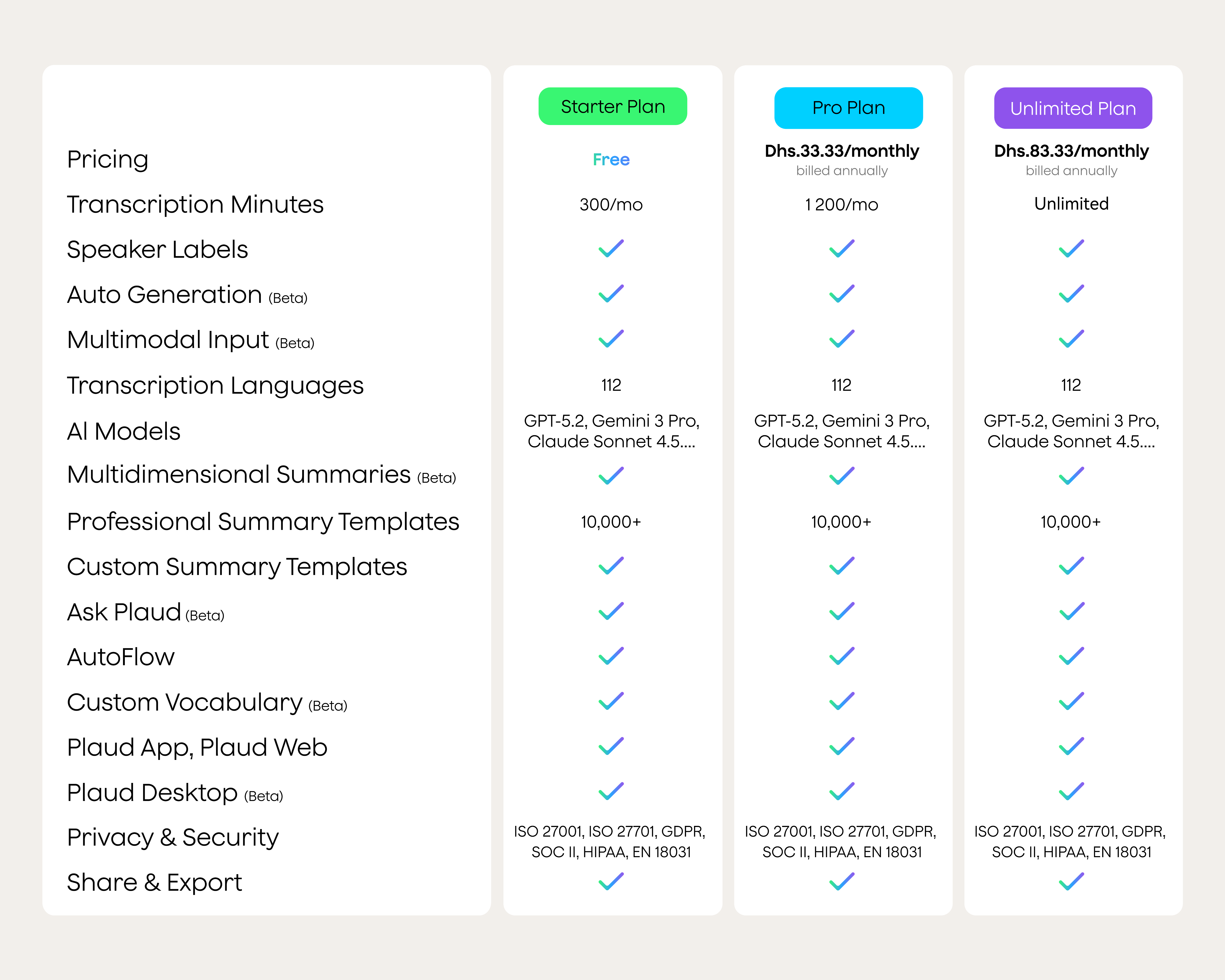Click the Privacy & Security row label
The height and width of the screenshot is (980, 1225).
coord(173,838)
